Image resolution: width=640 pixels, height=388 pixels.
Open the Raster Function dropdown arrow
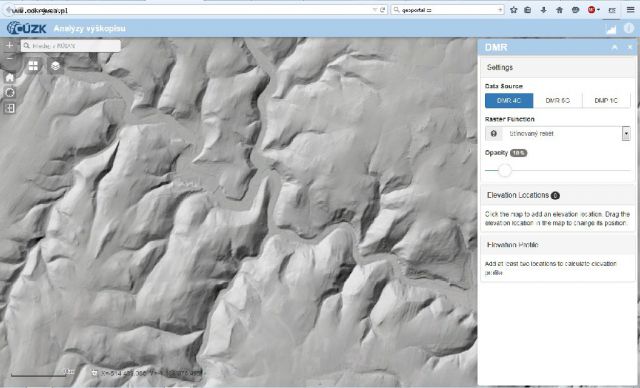click(626, 133)
